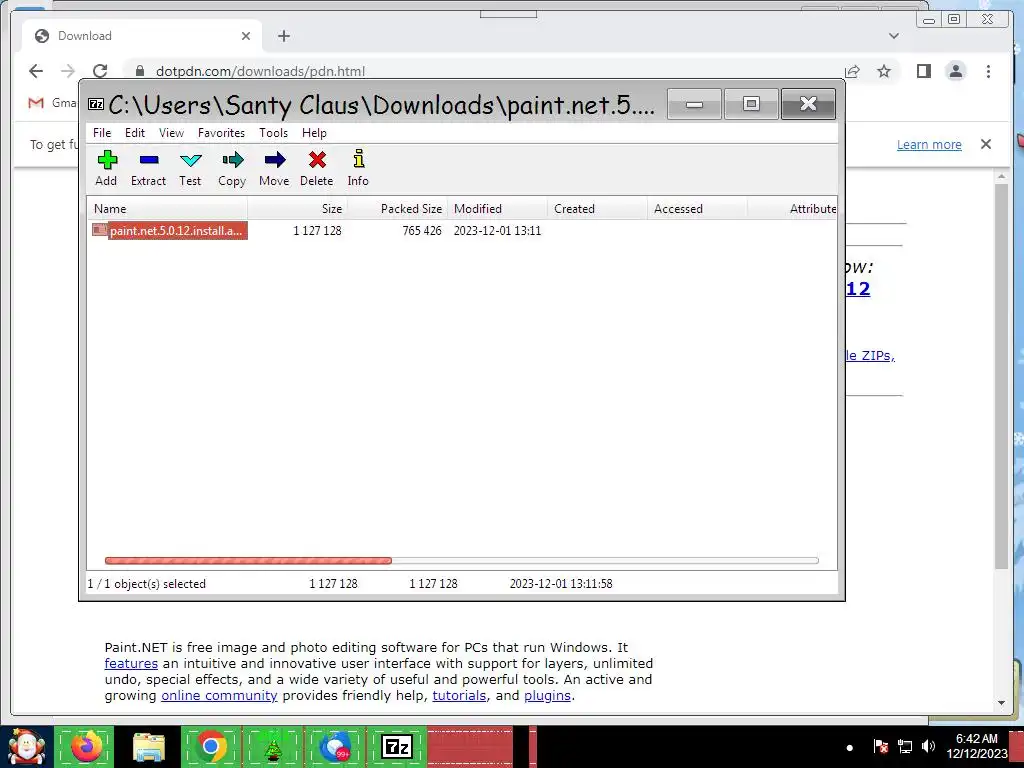Sort list by Size column header

298,209
